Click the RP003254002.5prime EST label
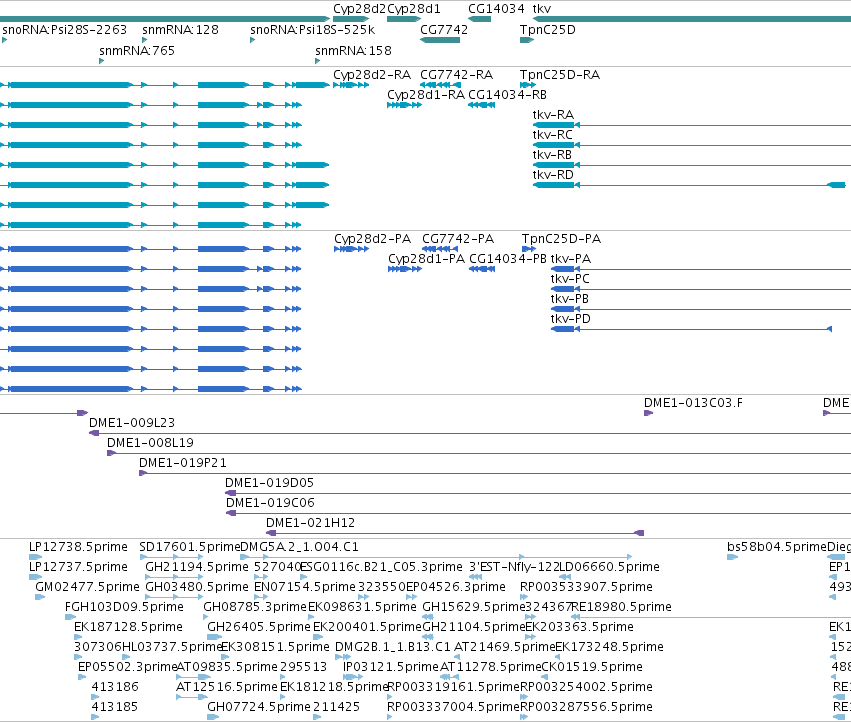This screenshot has width=851, height=722. (586, 687)
